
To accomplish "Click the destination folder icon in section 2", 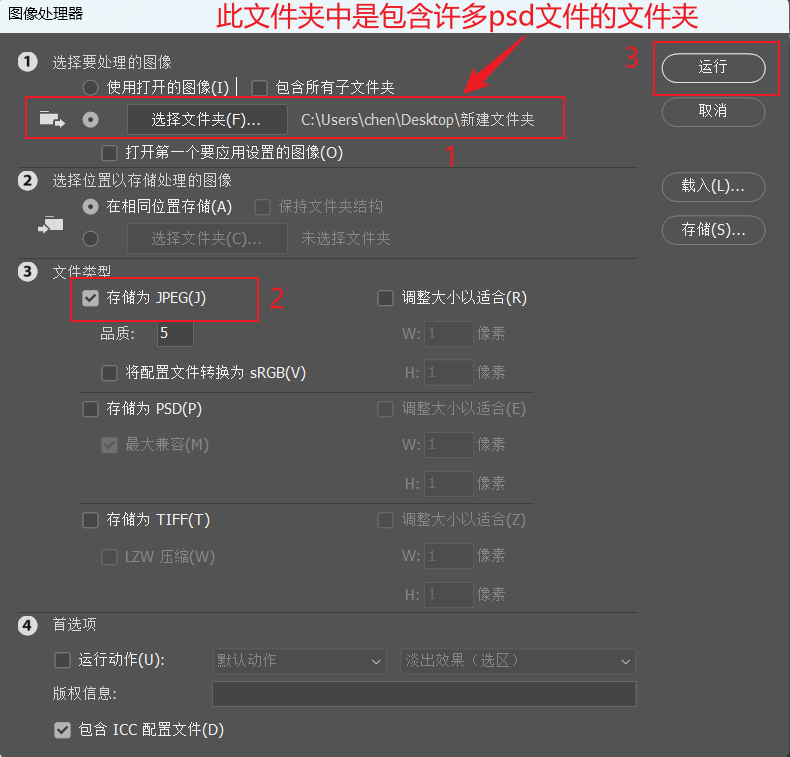I will pyautogui.click(x=51, y=224).
